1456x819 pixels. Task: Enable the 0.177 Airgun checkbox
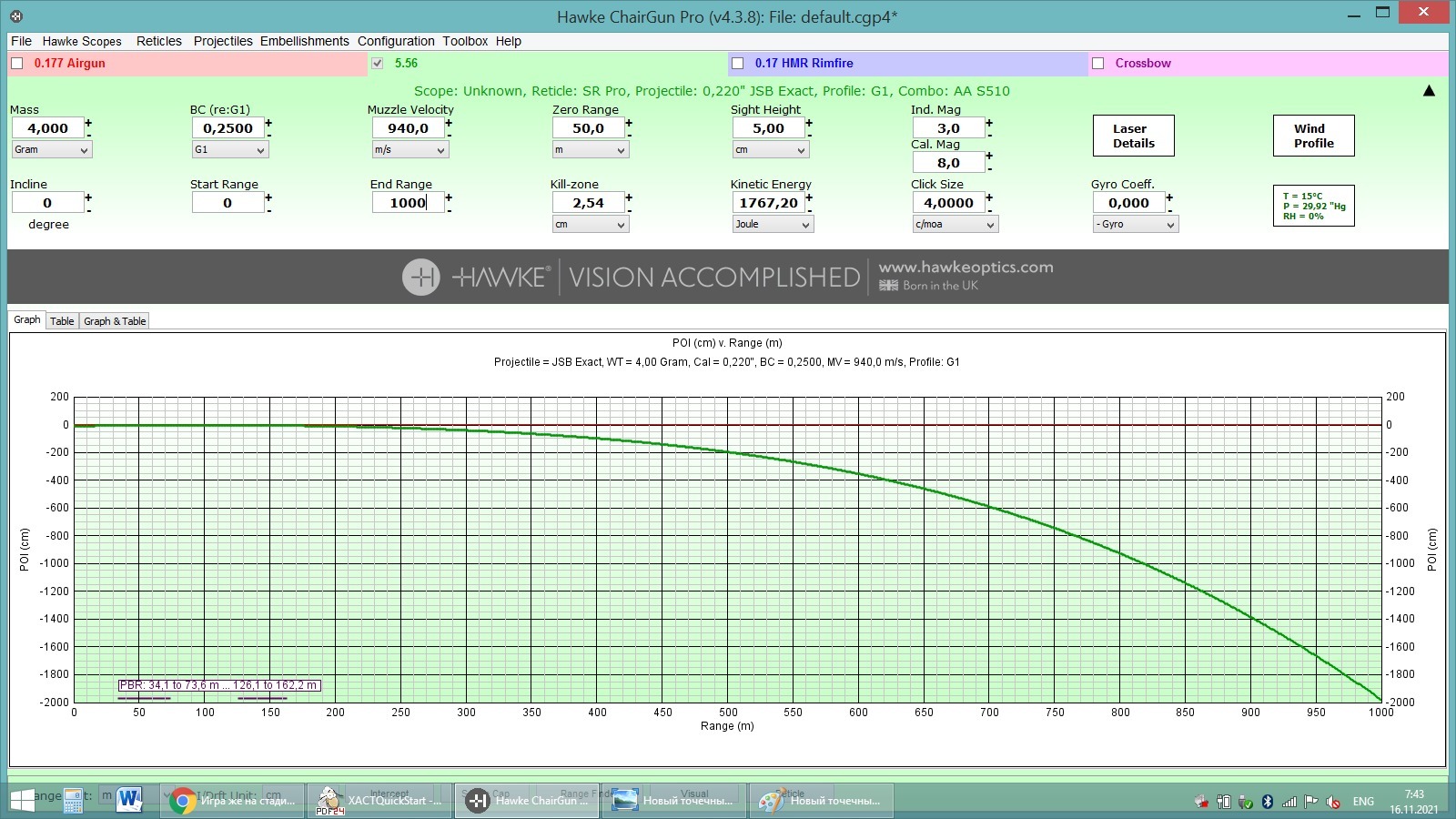click(x=17, y=64)
